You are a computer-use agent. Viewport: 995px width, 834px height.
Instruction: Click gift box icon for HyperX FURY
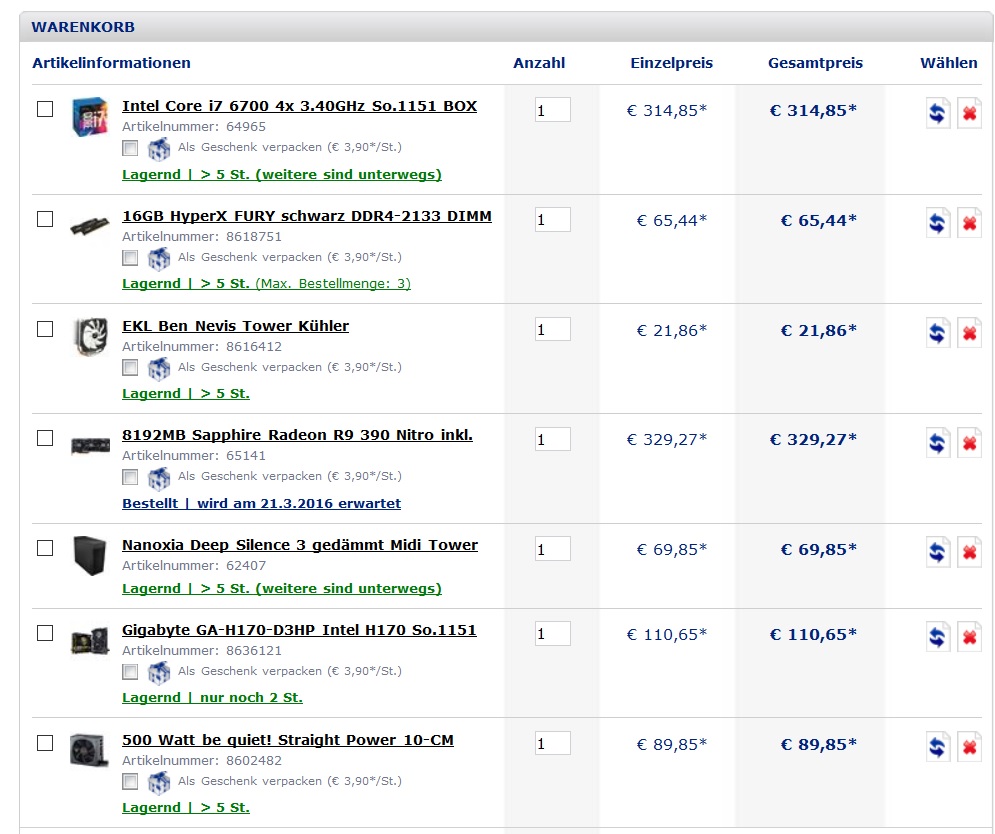[x=159, y=258]
